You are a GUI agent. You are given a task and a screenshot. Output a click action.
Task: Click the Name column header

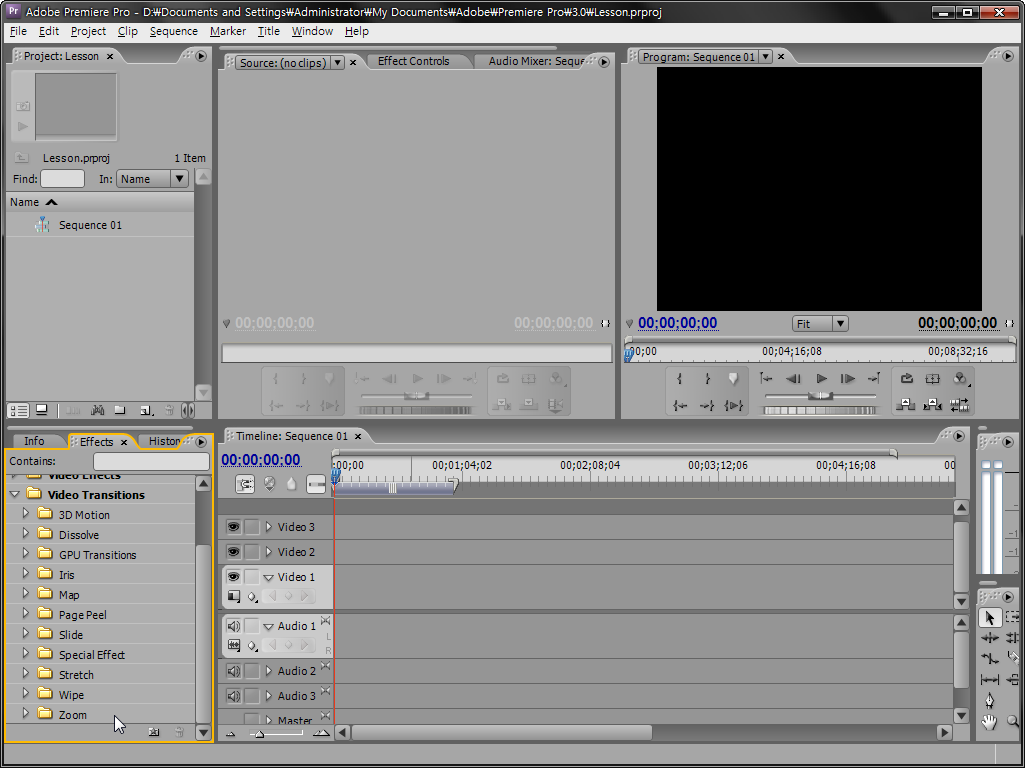pos(25,202)
